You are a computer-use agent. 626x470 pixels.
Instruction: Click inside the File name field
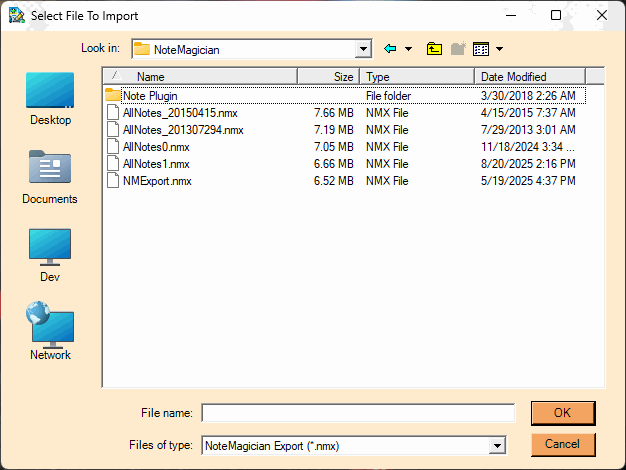[358, 413]
